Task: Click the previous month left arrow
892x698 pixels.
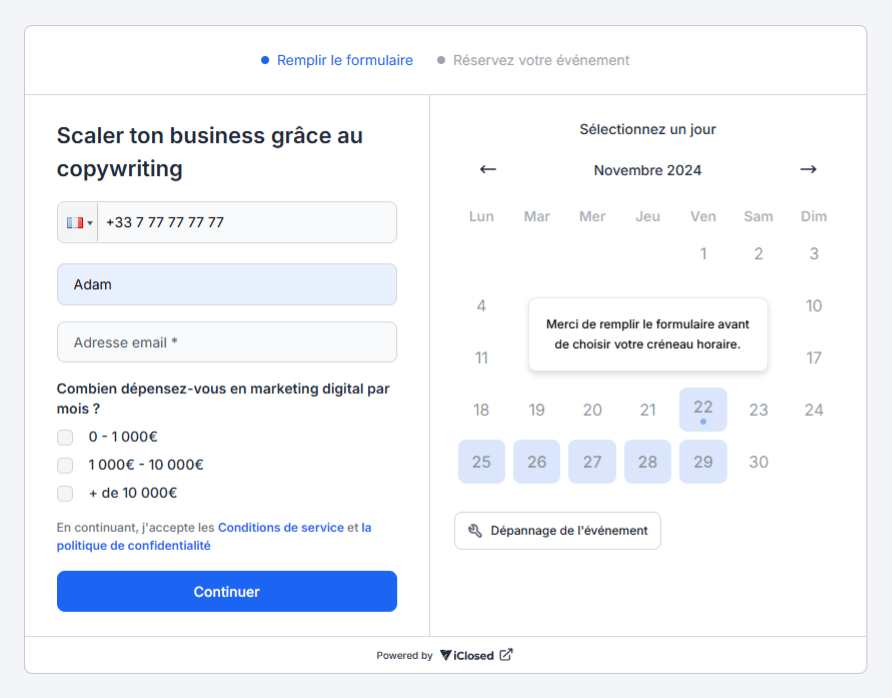Action: point(488,169)
